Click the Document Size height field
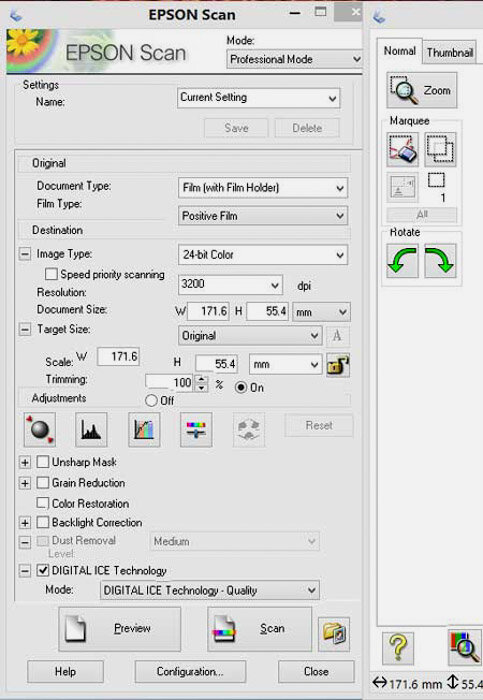 pyautogui.click(x=267, y=311)
